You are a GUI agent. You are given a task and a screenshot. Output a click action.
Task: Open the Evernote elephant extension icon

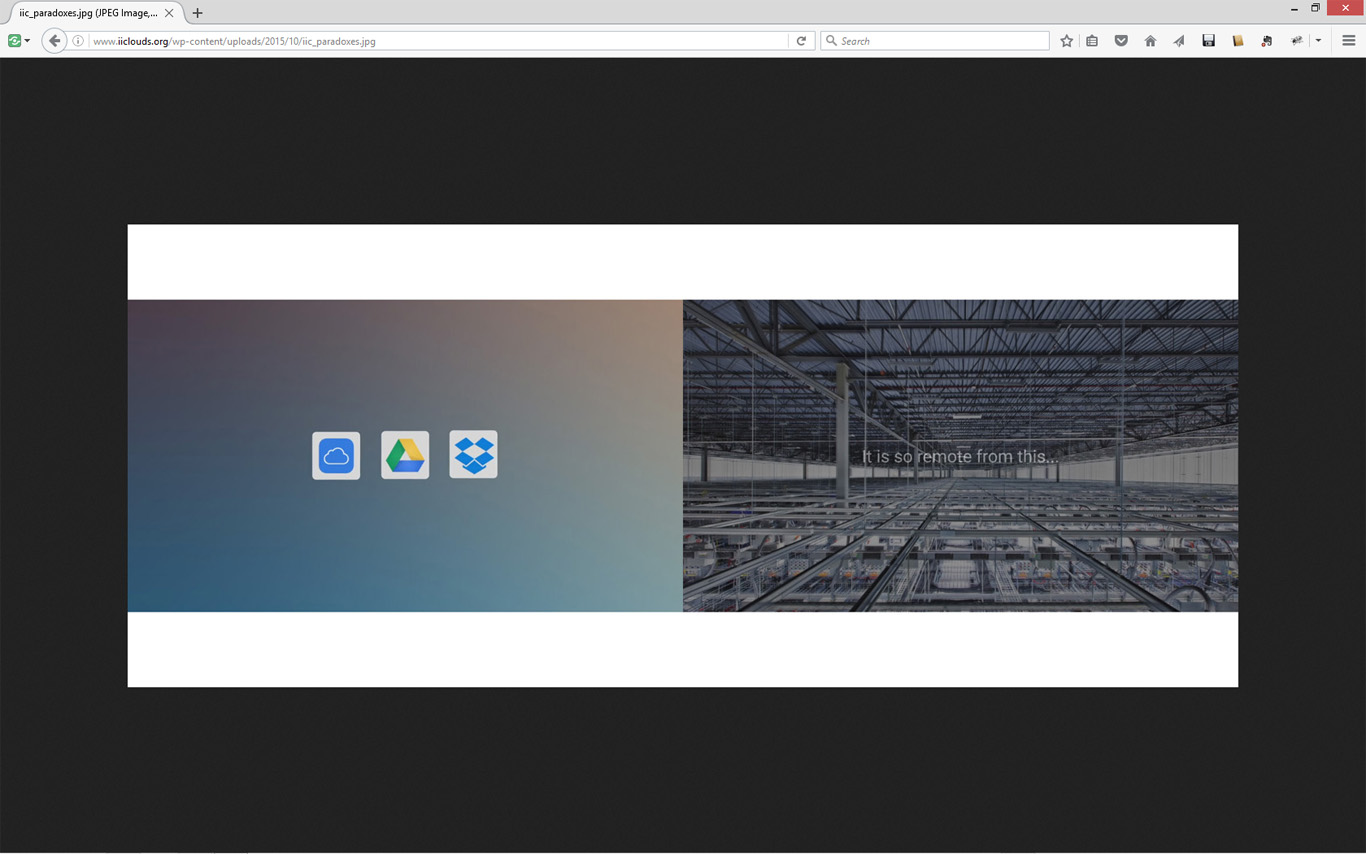(1267, 41)
